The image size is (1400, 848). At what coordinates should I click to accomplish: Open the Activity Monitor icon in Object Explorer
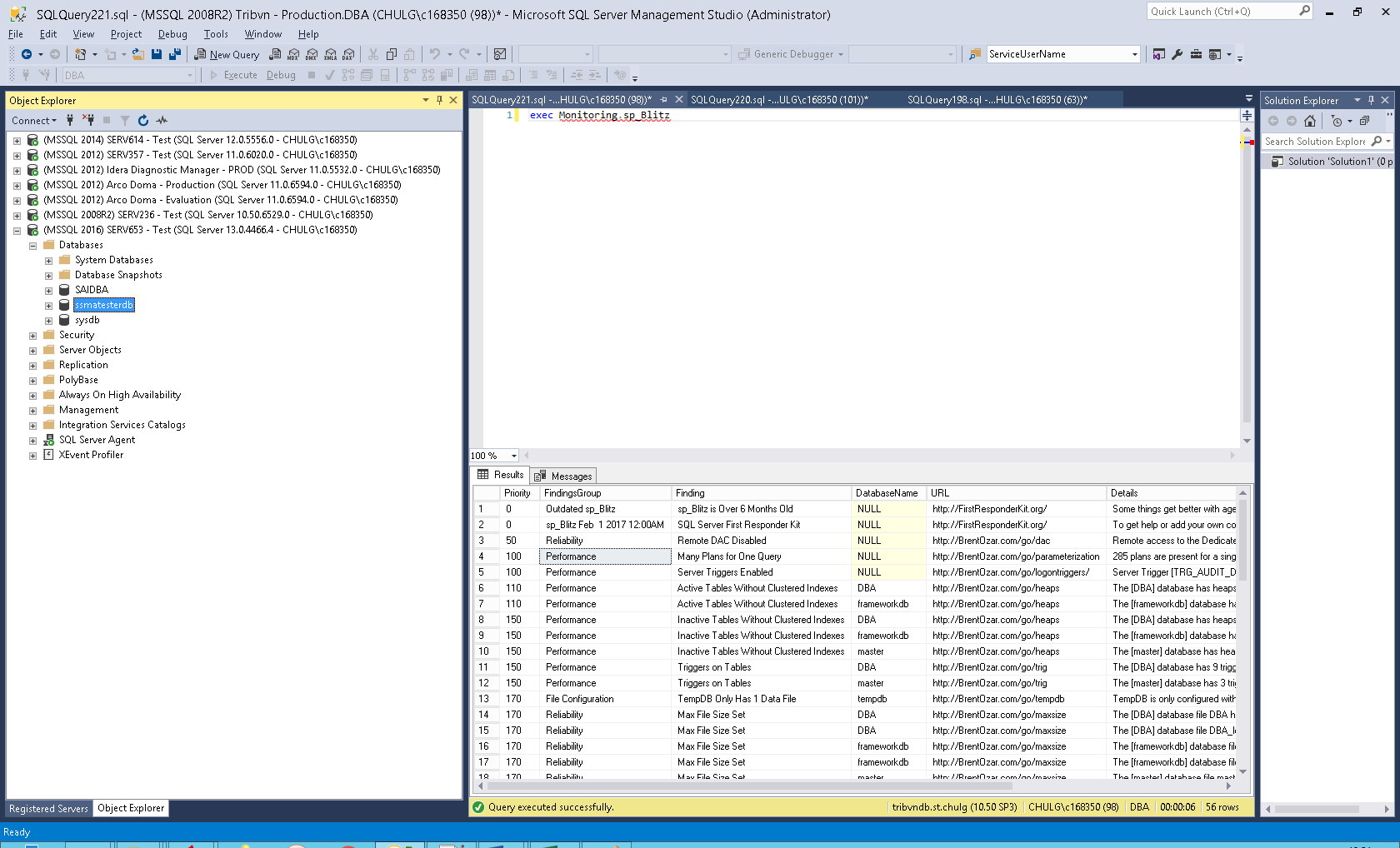162,120
